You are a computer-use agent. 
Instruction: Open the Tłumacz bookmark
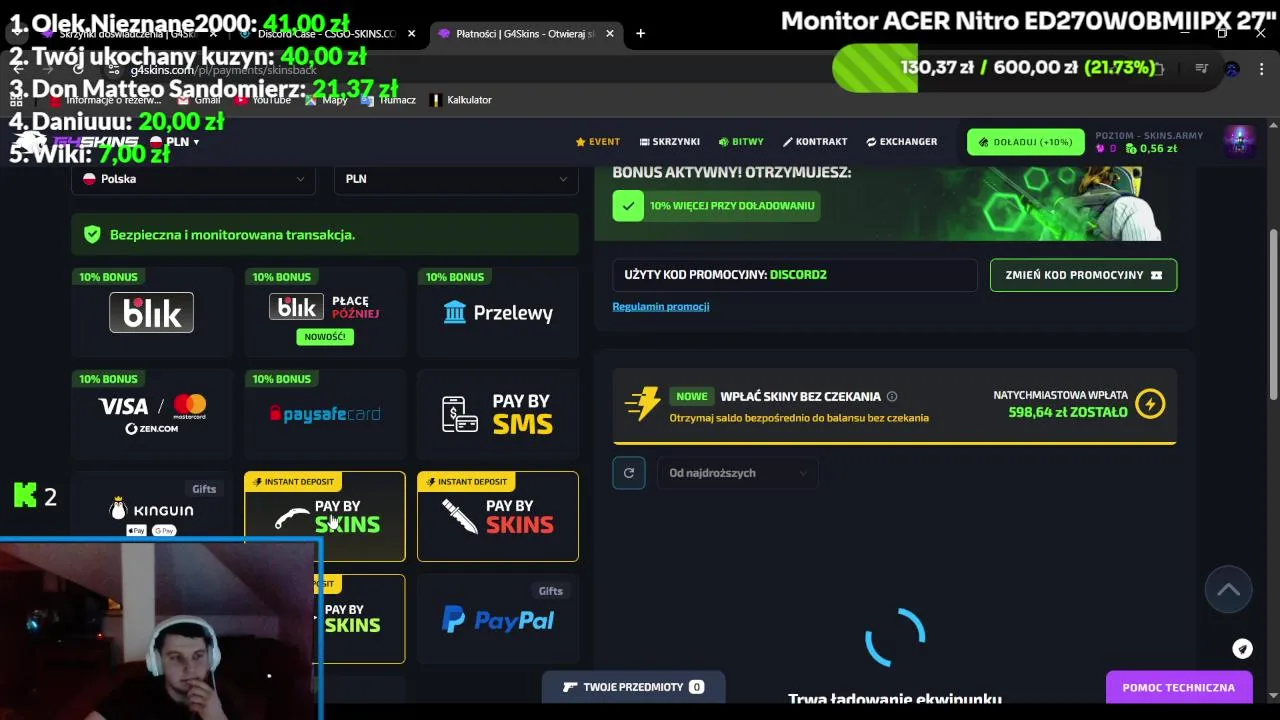coord(390,100)
